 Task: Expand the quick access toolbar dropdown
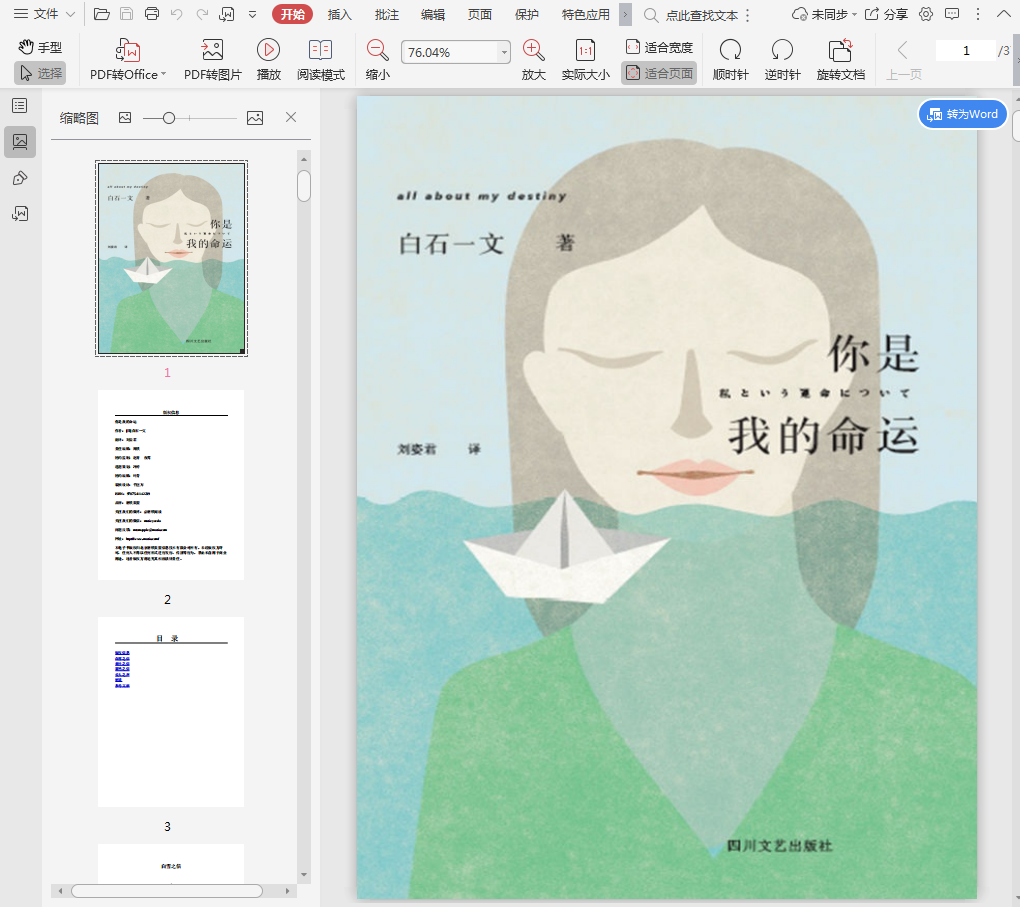[x=252, y=14]
